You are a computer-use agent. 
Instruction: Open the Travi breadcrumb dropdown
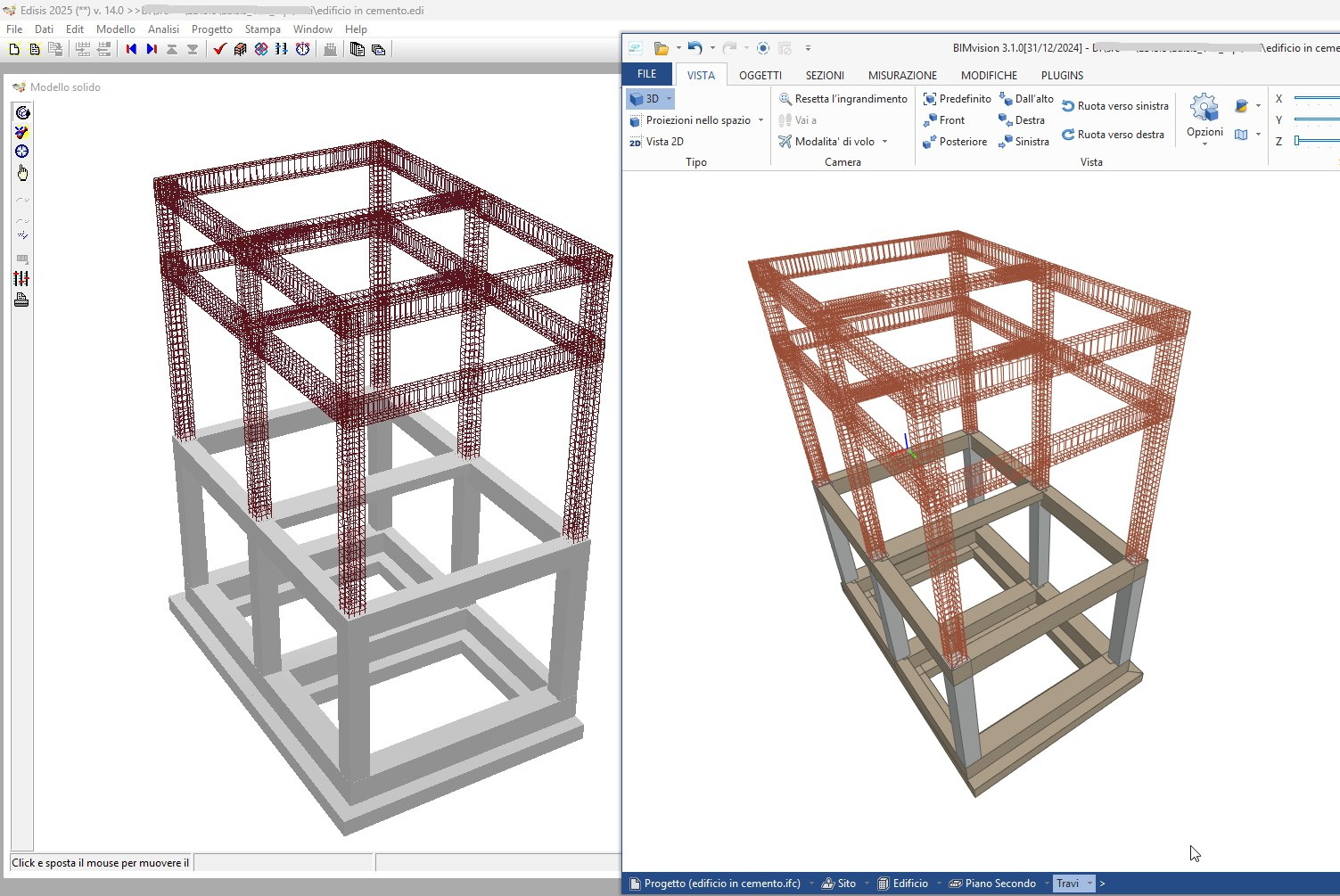point(1089,884)
